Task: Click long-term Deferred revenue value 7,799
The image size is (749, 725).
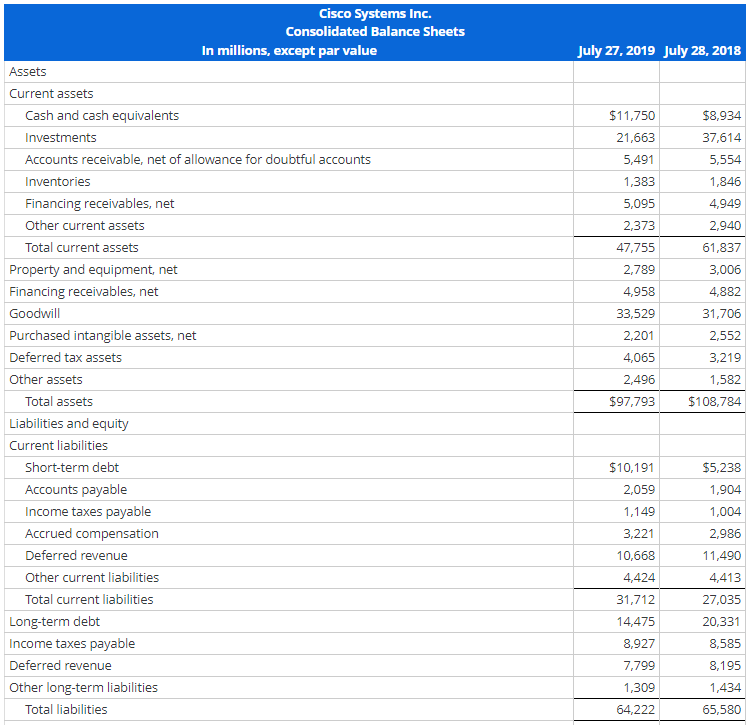Action: pos(639,665)
